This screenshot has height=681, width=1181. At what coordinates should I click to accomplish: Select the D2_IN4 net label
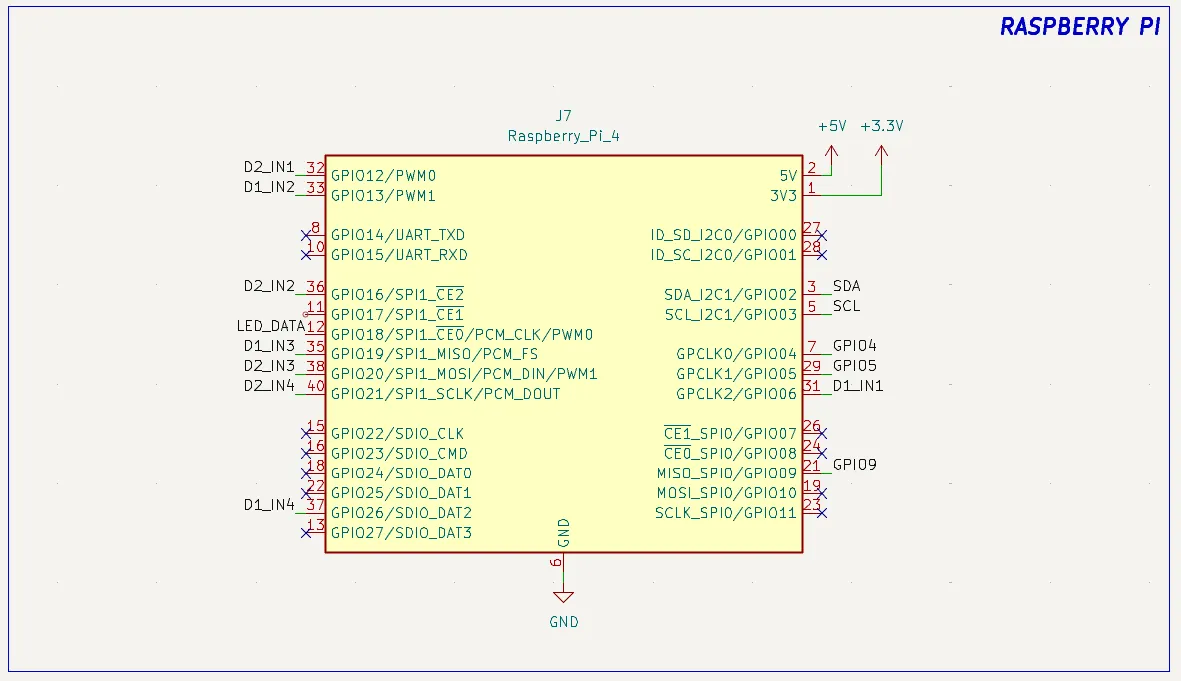269,386
